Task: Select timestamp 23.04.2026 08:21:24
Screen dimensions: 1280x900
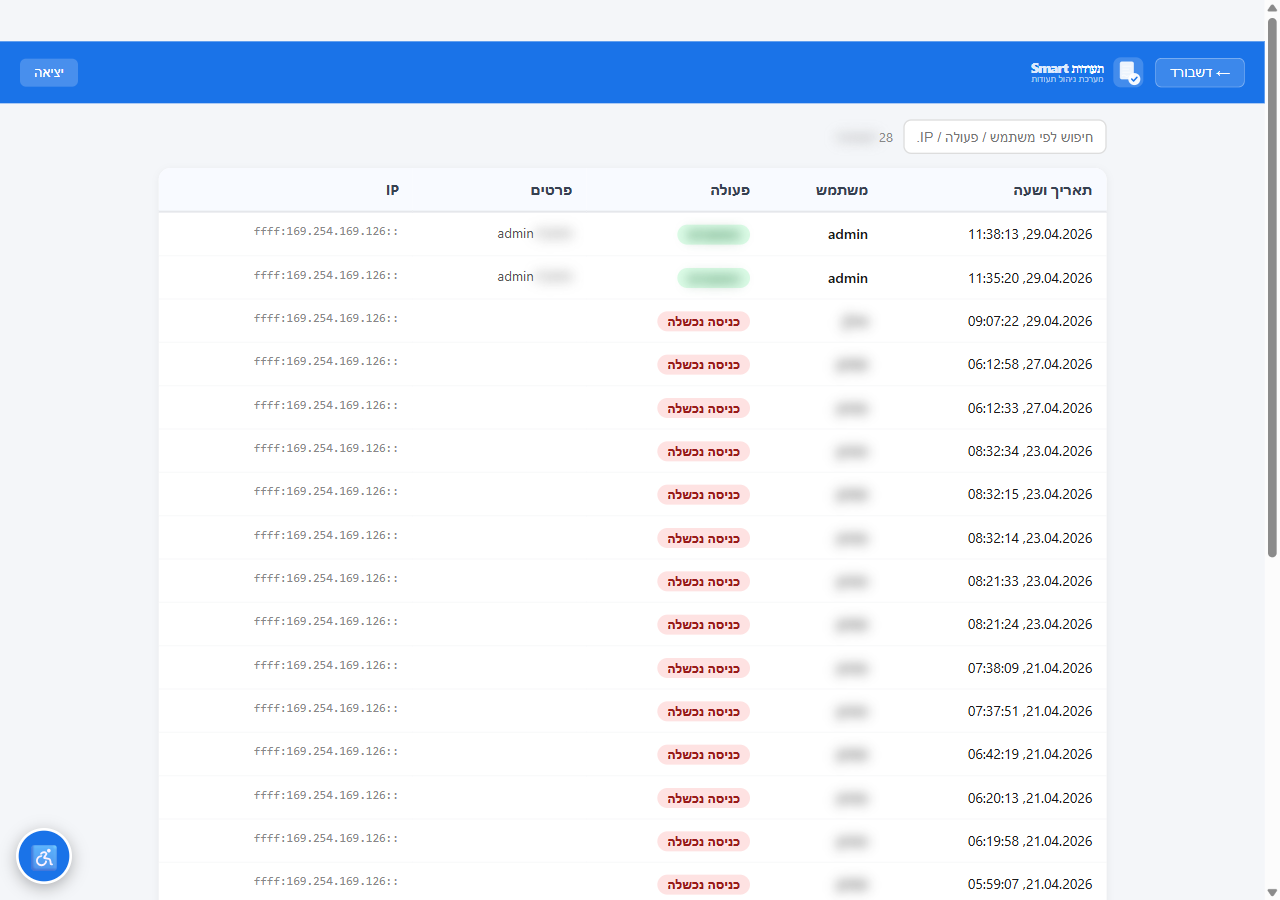Action: [x=1030, y=624]
